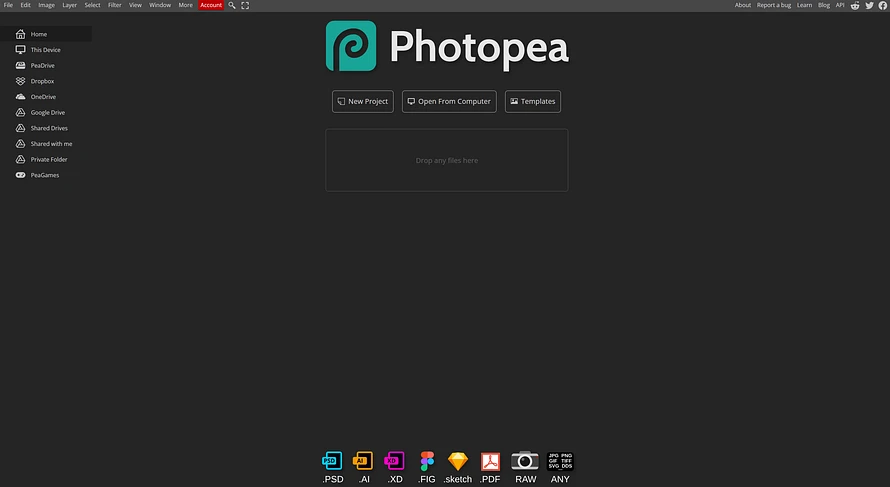Select Home in the sidebar

[46, 34]
